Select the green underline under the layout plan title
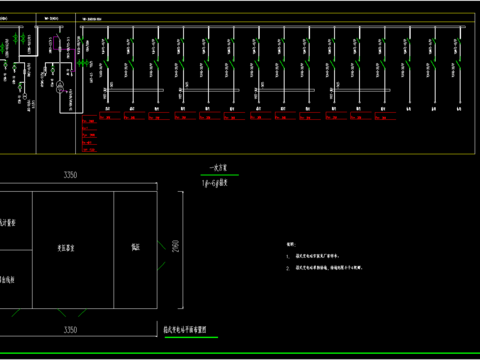 point(191,337)
